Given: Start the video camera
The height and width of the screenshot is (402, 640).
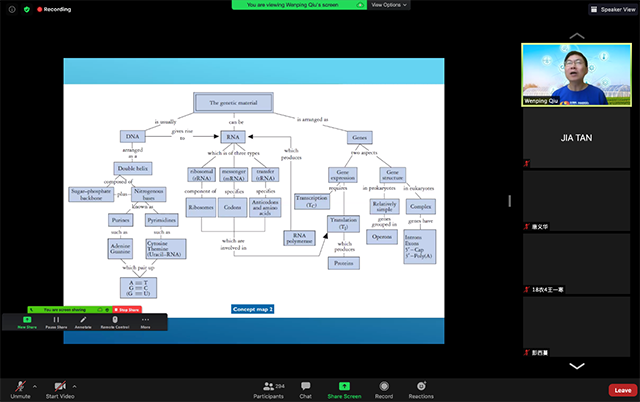Looking at the screenshot, I should tap(60, 386).
